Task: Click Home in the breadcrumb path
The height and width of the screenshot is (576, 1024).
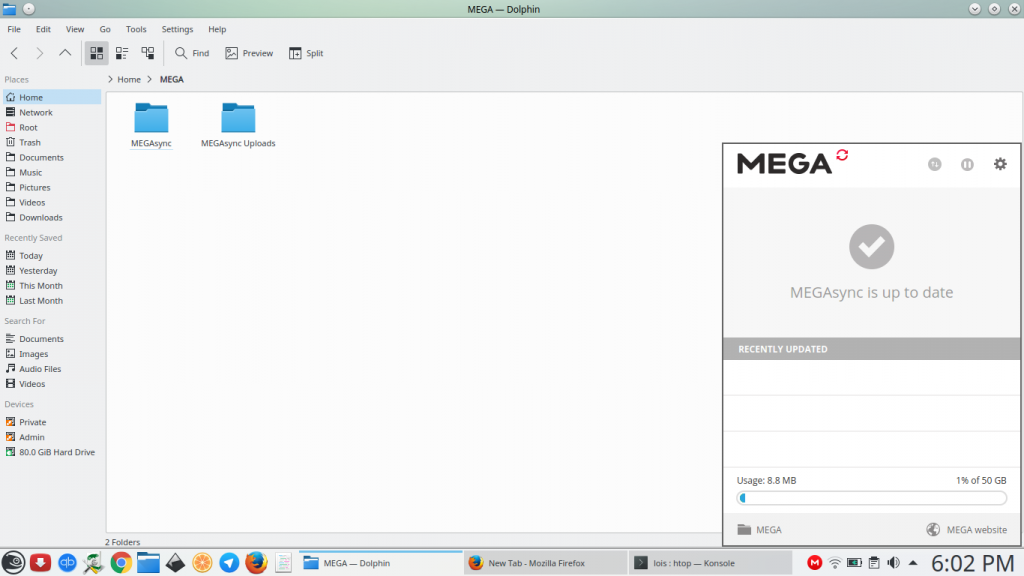Action: [129, 79]
